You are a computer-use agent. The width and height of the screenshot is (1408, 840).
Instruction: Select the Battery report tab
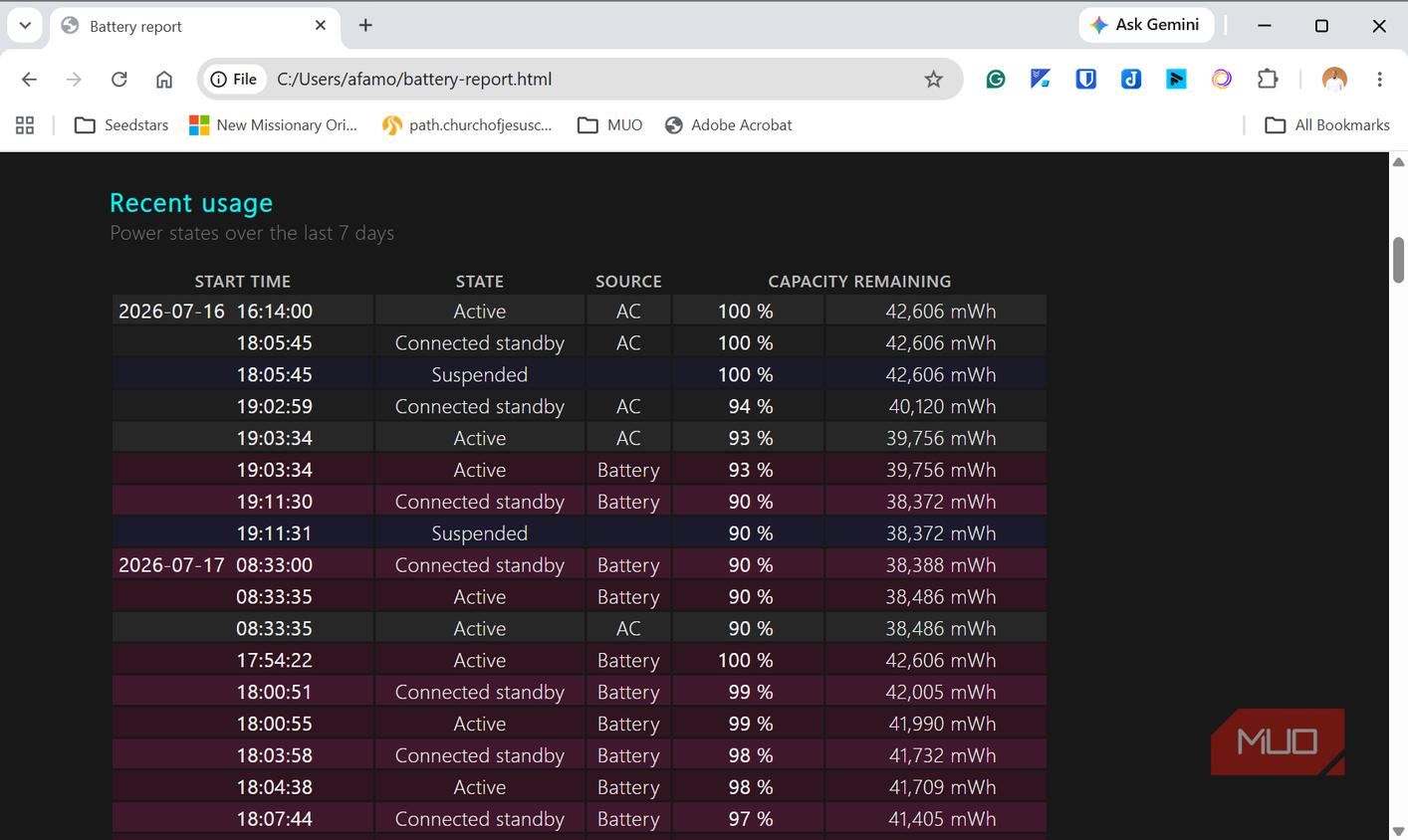pos(194,27)
